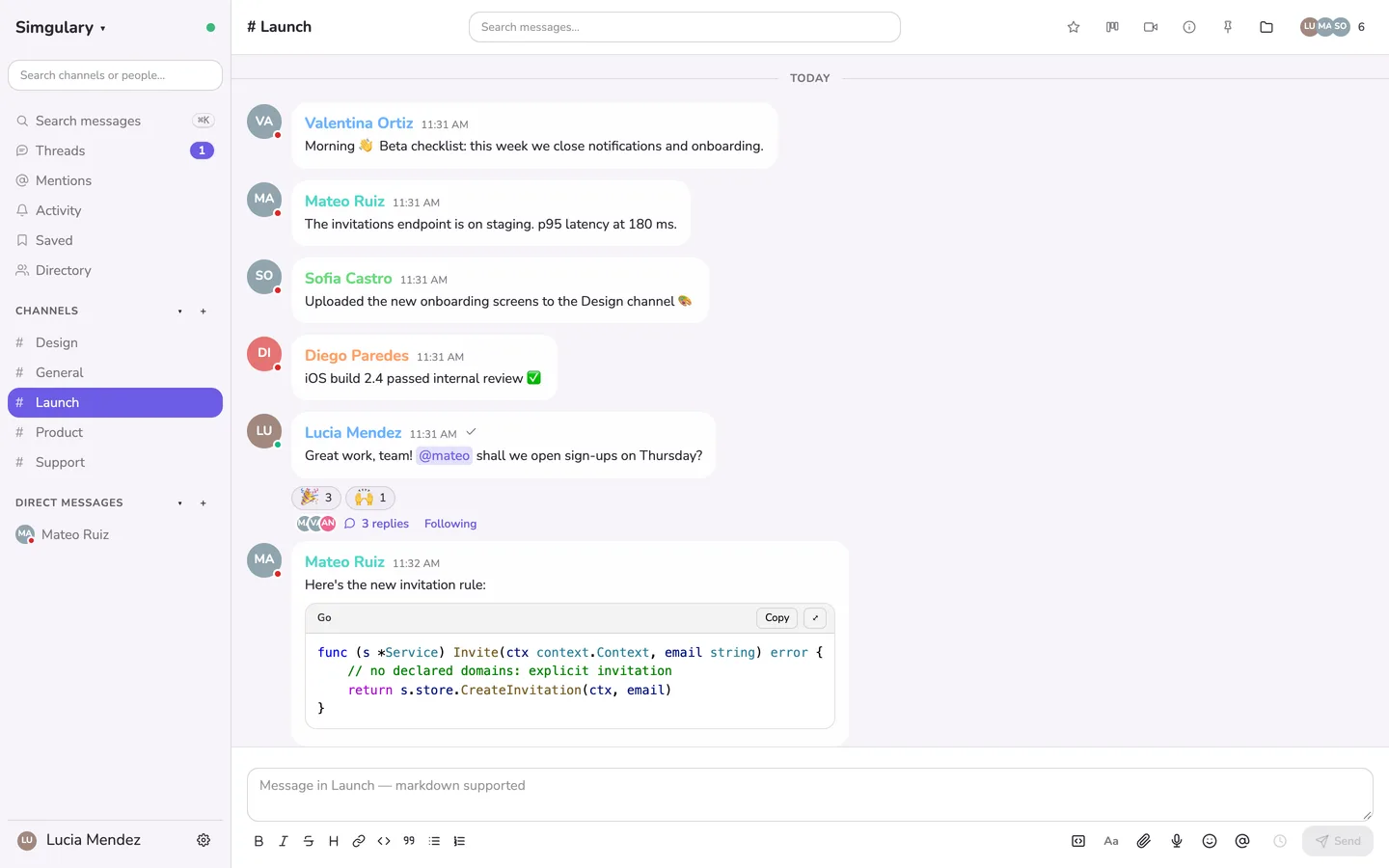The width and height of the screenshot is (1389, 868).
Task: Insert a block quote
Action: 409,841
